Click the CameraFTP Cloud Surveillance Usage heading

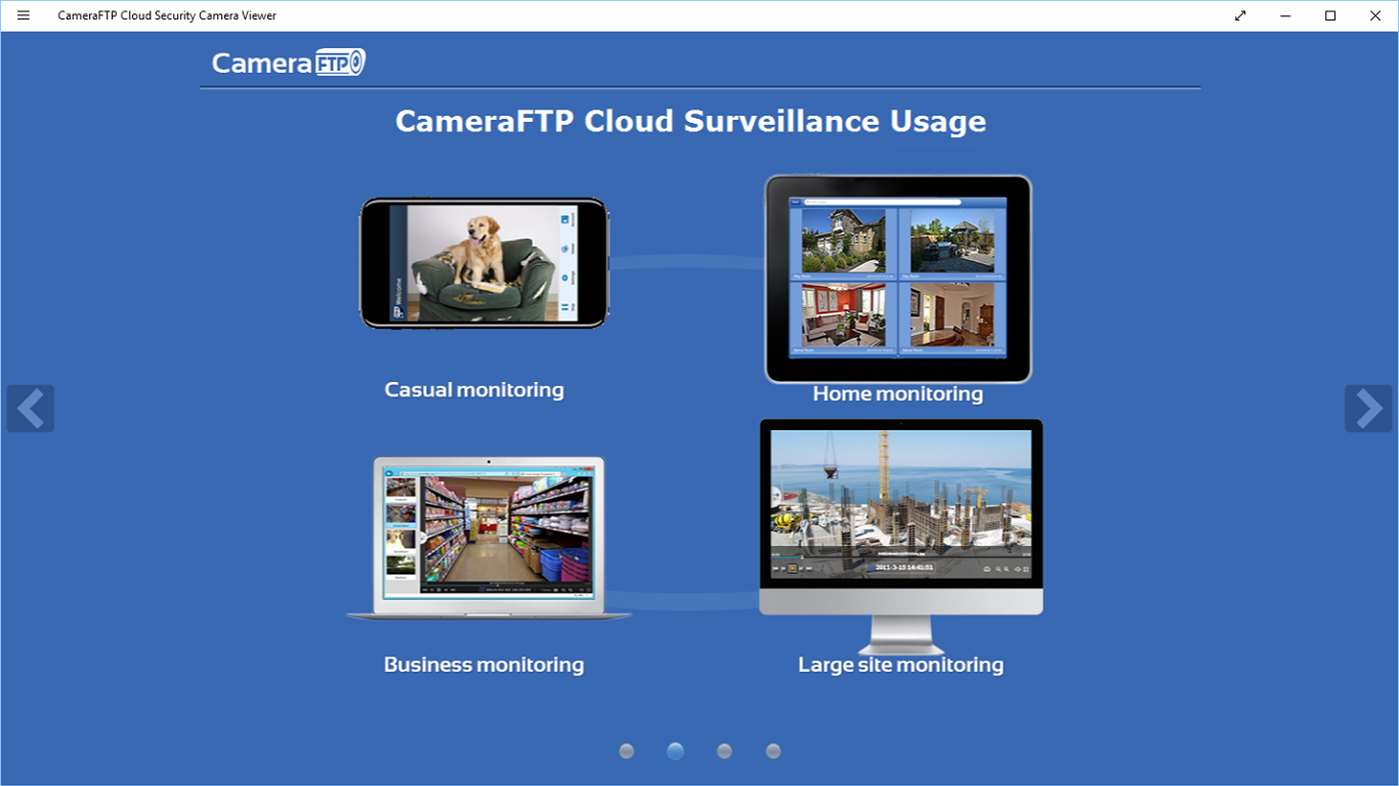pos(690,121)
